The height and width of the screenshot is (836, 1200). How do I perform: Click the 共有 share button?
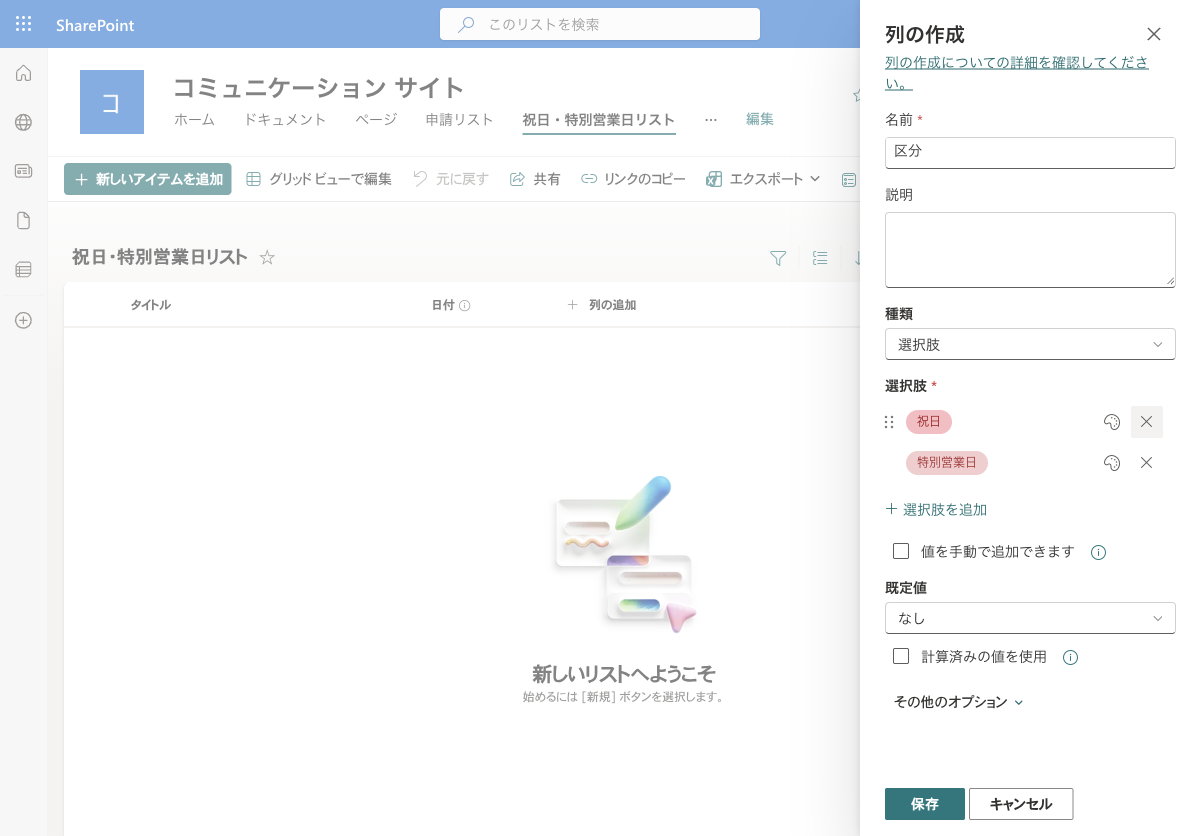click(535, 179)
